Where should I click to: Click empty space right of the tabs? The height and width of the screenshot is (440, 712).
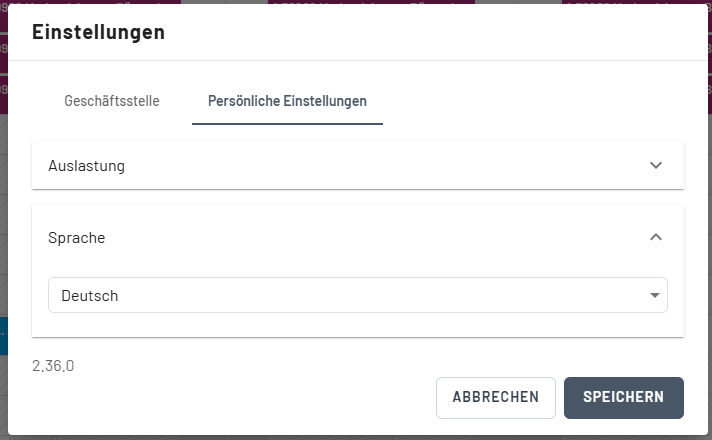(x=540, y=101)
